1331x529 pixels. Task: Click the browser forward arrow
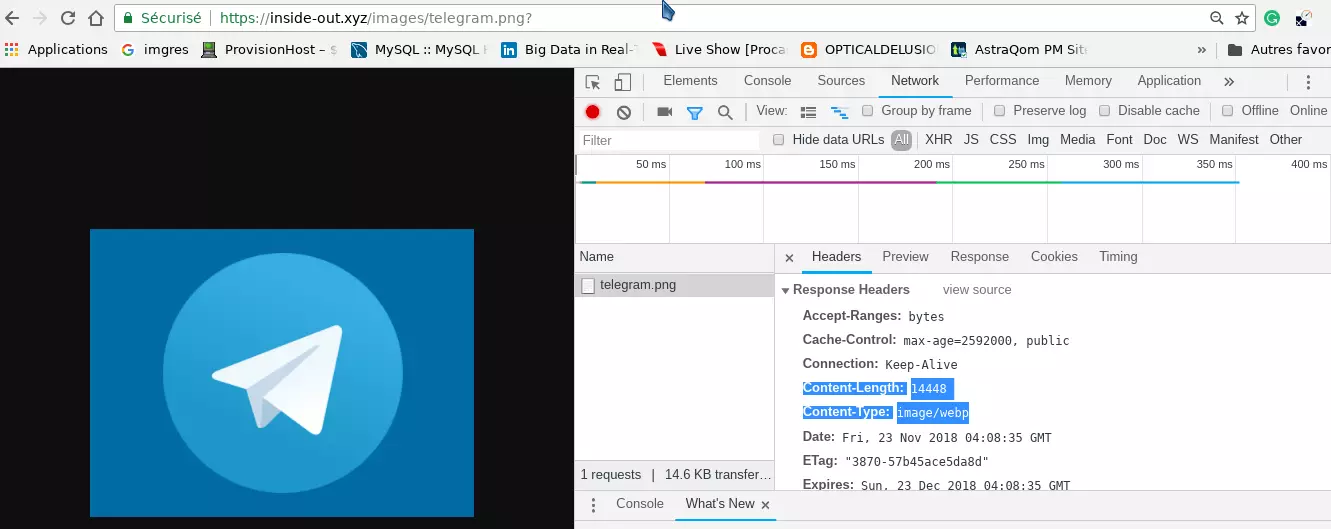pos(40,18)
